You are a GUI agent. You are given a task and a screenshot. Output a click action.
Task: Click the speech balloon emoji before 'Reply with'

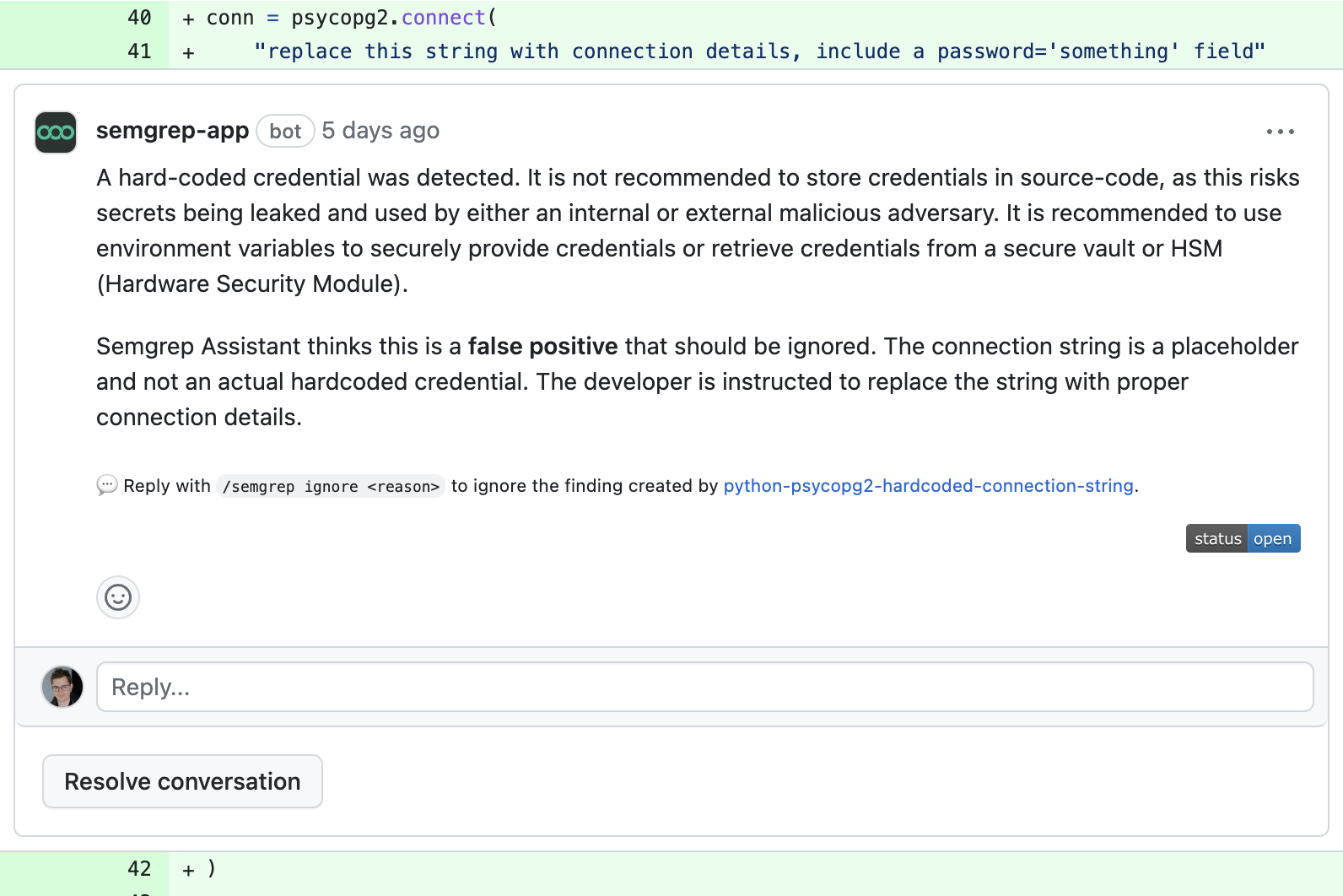tap(107, 485)
